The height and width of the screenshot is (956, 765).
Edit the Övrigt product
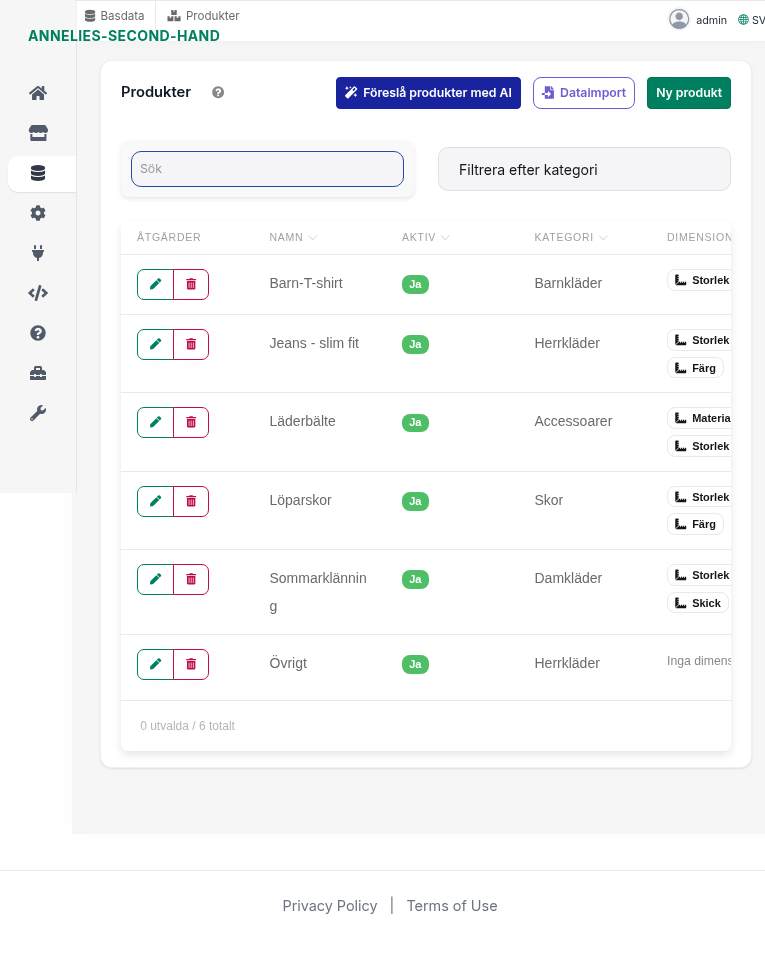click(x=155, y=664)
